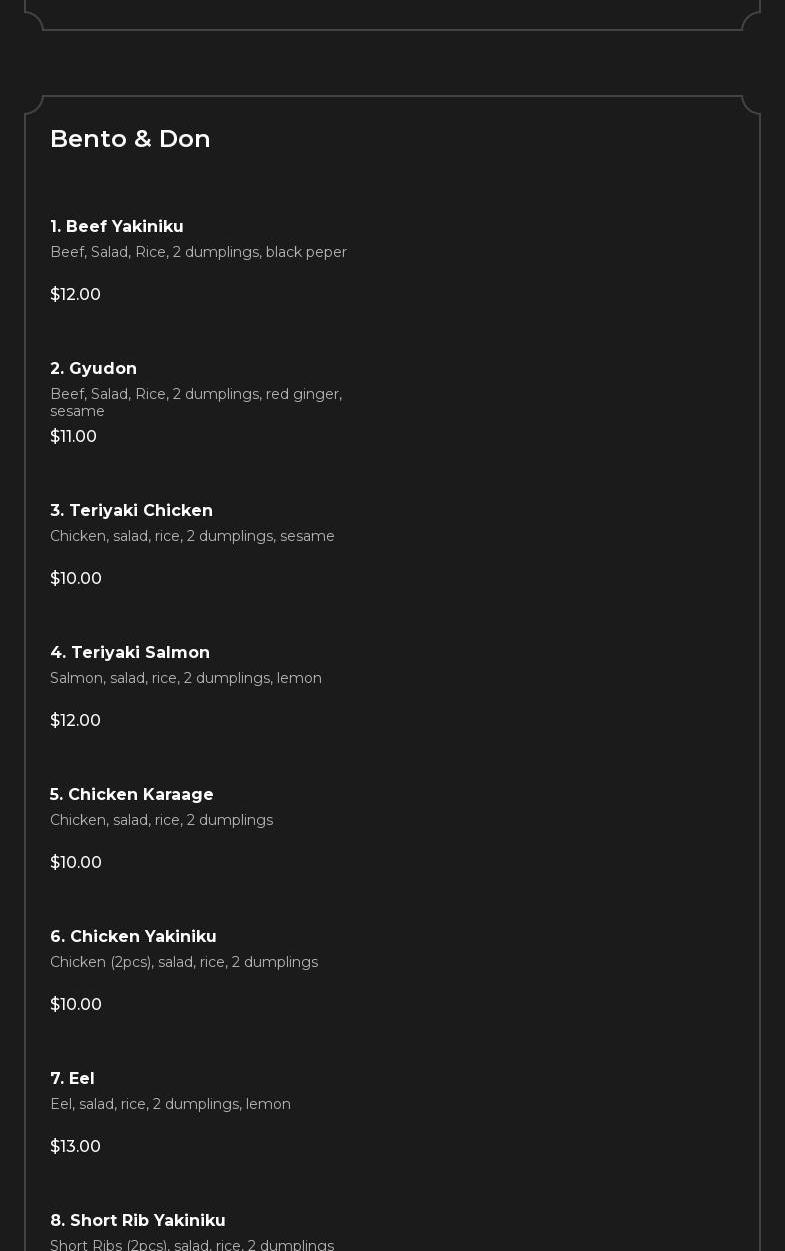Select the 5. Chicken Karaage title
The height and width of the screenshot is (1251, 785).
click(x=131, y=795)
